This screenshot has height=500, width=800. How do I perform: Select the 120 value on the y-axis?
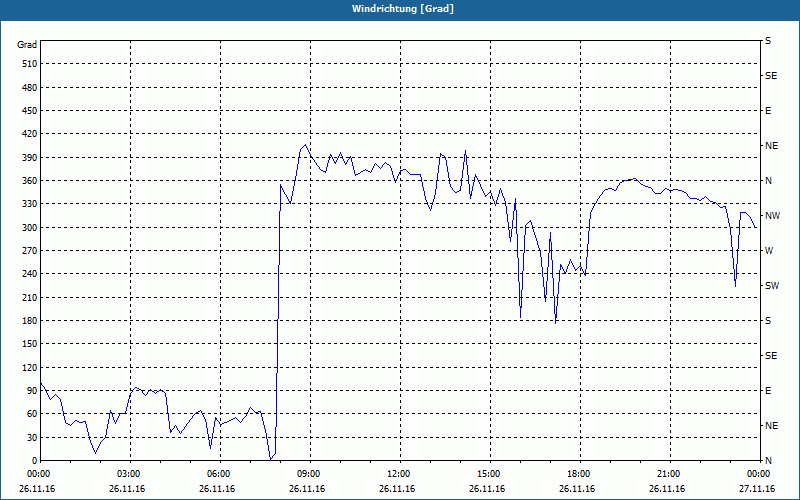coord(30,367)
